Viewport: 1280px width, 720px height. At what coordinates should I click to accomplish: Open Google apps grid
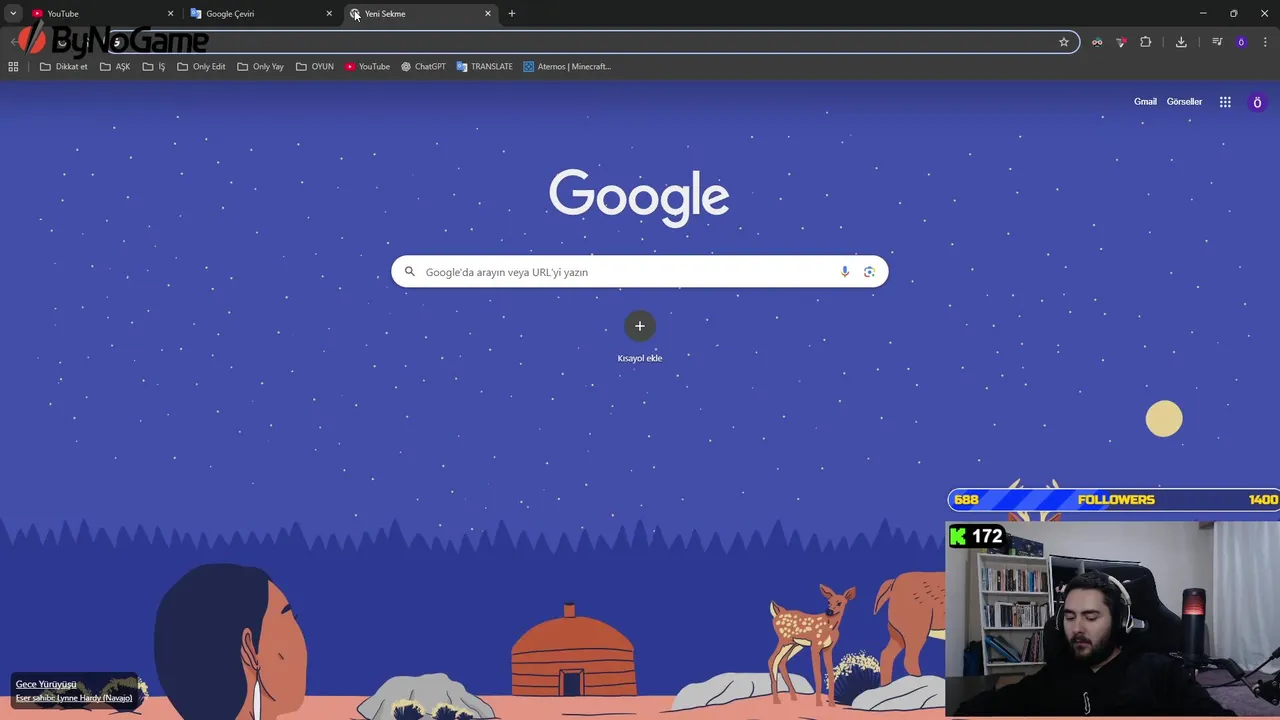[1225, 102]
